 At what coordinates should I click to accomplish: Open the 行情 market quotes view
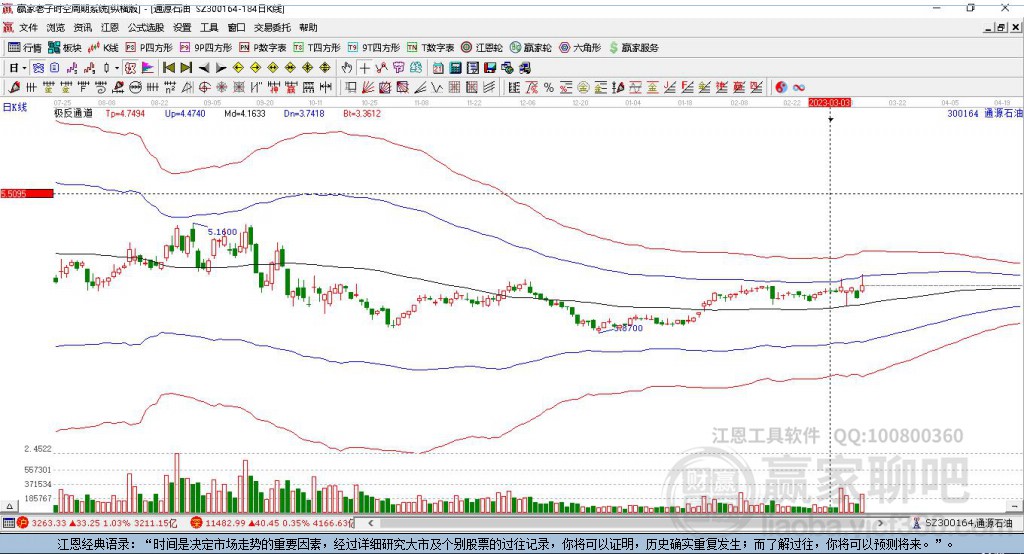click(x=24, y=48)
